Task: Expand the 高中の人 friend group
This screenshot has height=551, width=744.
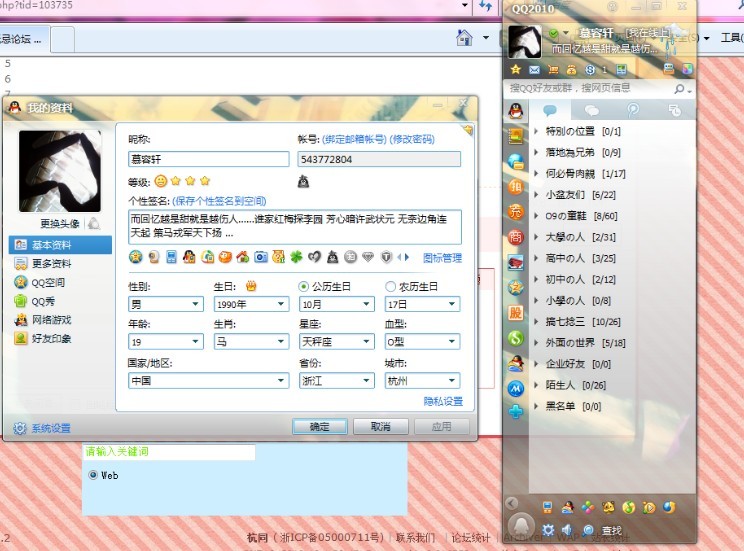Action: point(536,258)
